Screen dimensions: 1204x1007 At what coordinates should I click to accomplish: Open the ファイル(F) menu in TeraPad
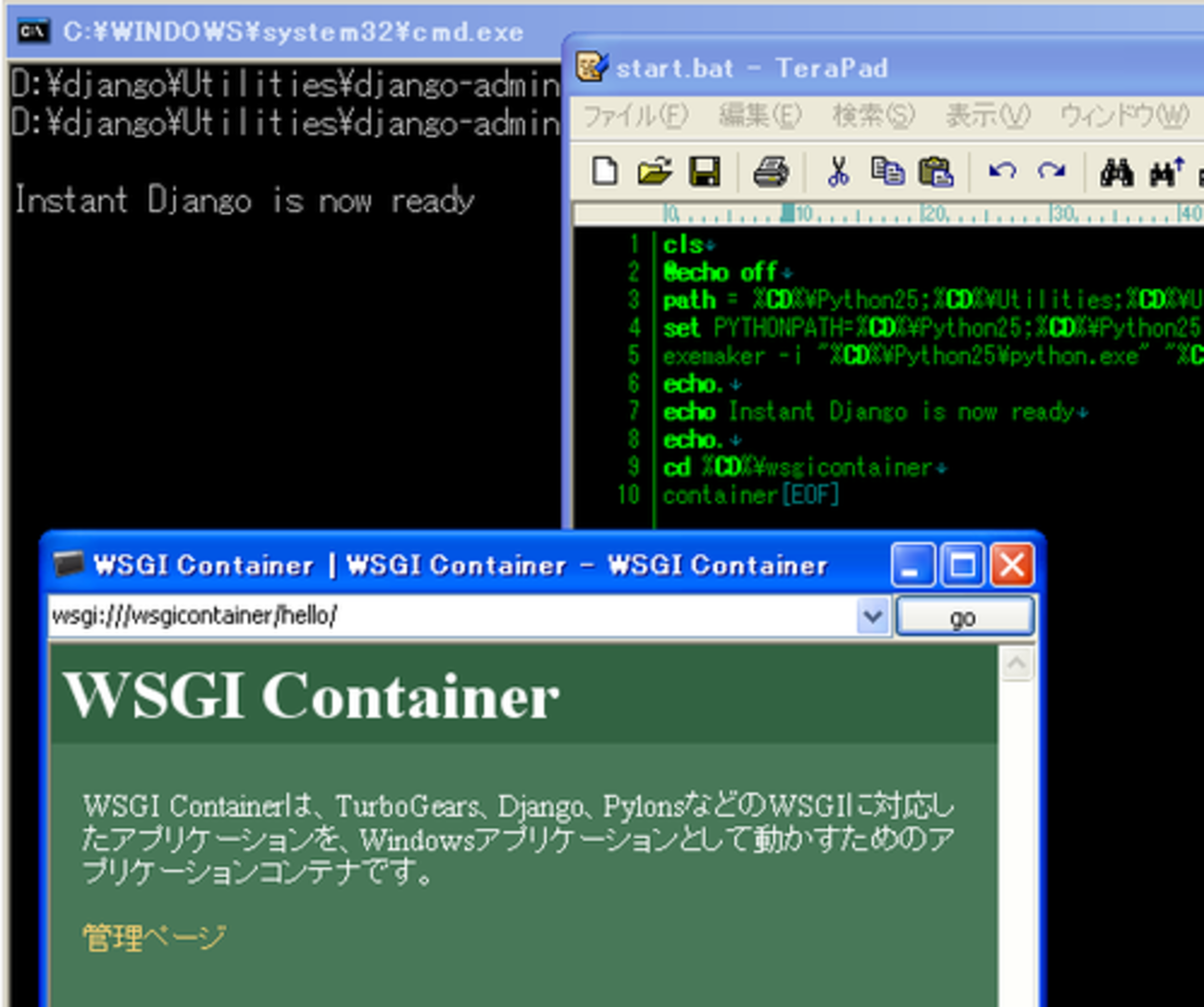click(x=635, y=116)
